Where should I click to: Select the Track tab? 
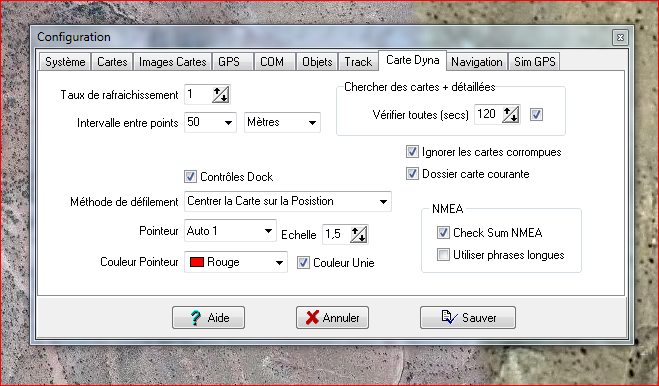click(x=358, y=62)
